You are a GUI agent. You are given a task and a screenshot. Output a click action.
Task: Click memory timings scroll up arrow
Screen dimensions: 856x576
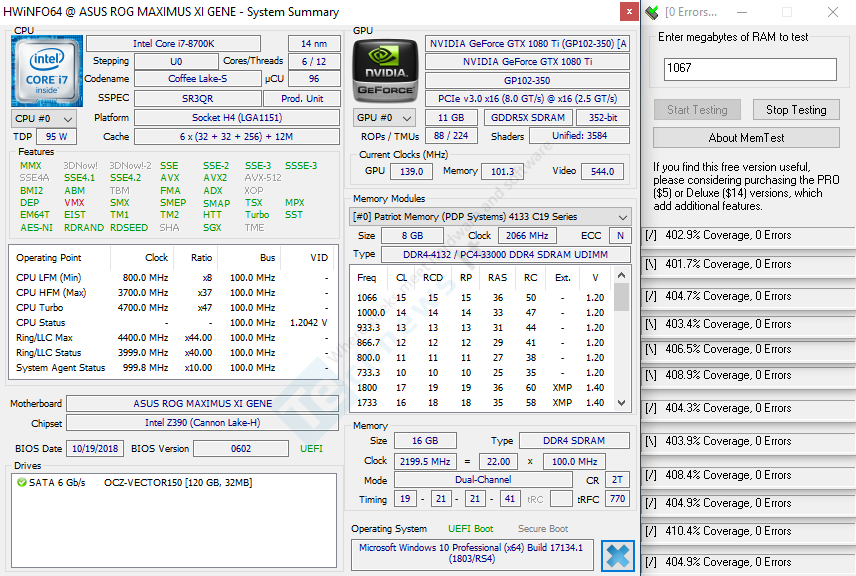pos(621,275)
